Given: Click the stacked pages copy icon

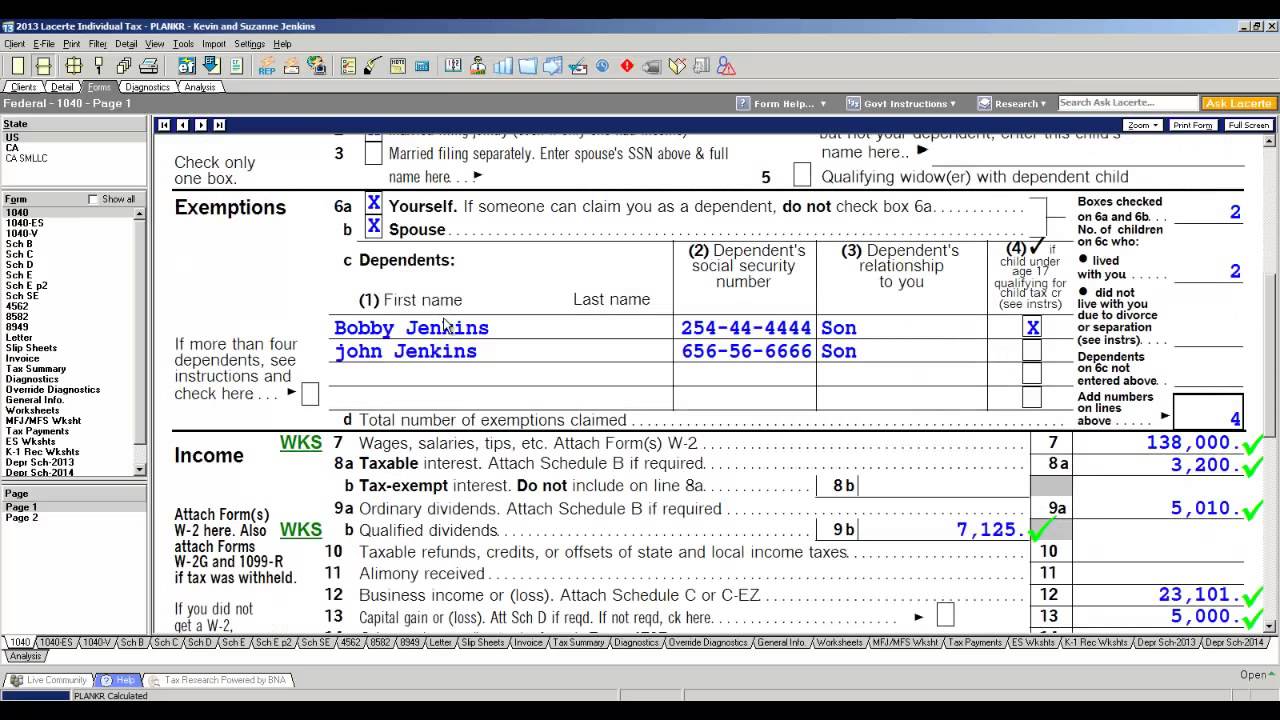Looking at the screenshot, I should tap(124, 66).
